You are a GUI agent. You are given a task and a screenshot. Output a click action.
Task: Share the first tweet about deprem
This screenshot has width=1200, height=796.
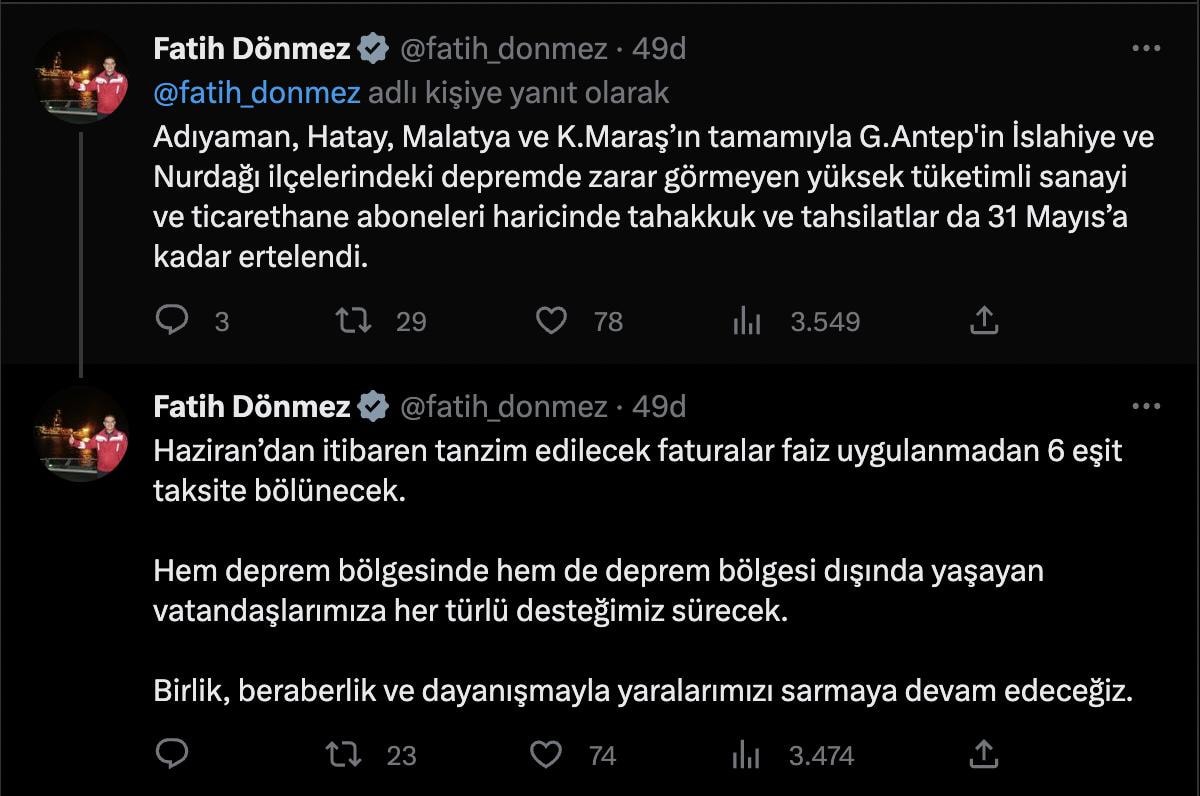coord(983,320)
